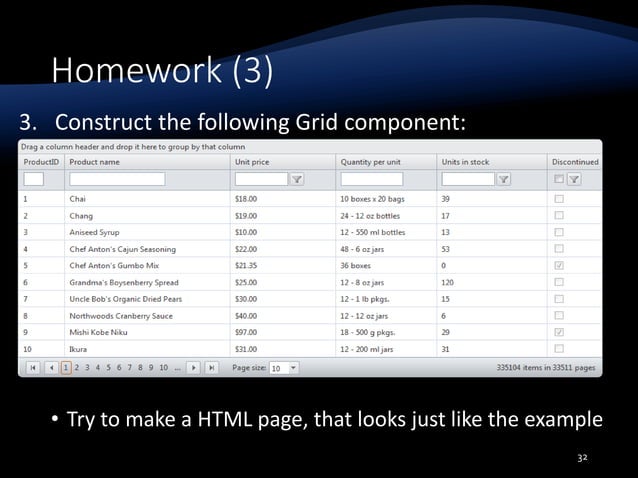Screen dimensions: 638x478
Task: Go to page 10 in pager
Action: tap(164, 368)
